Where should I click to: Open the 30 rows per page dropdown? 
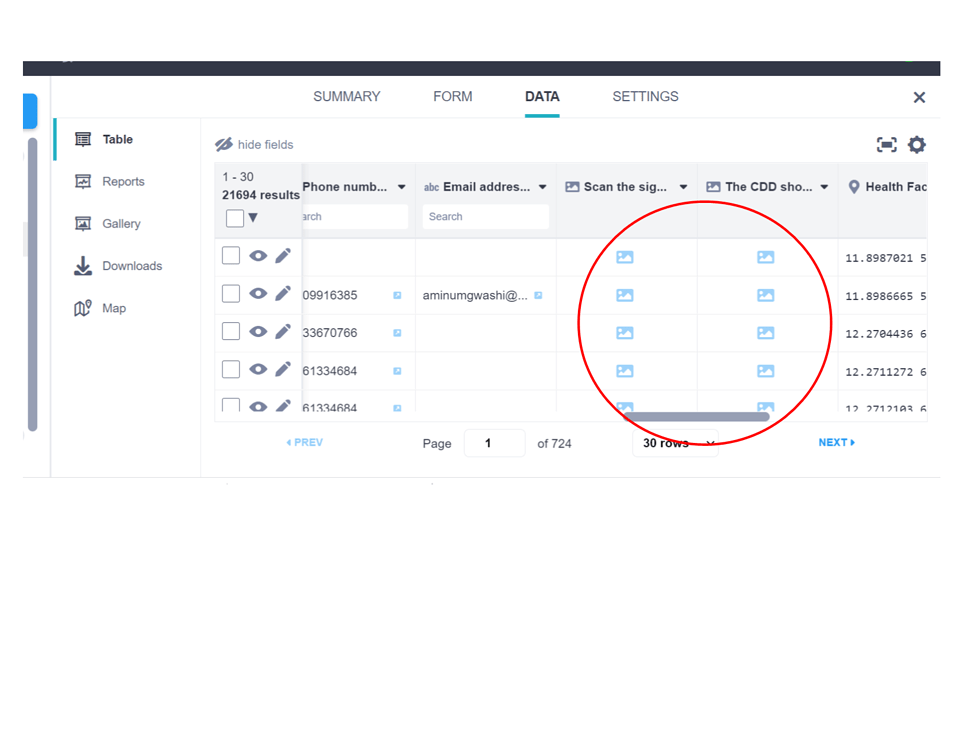(676, 442)
